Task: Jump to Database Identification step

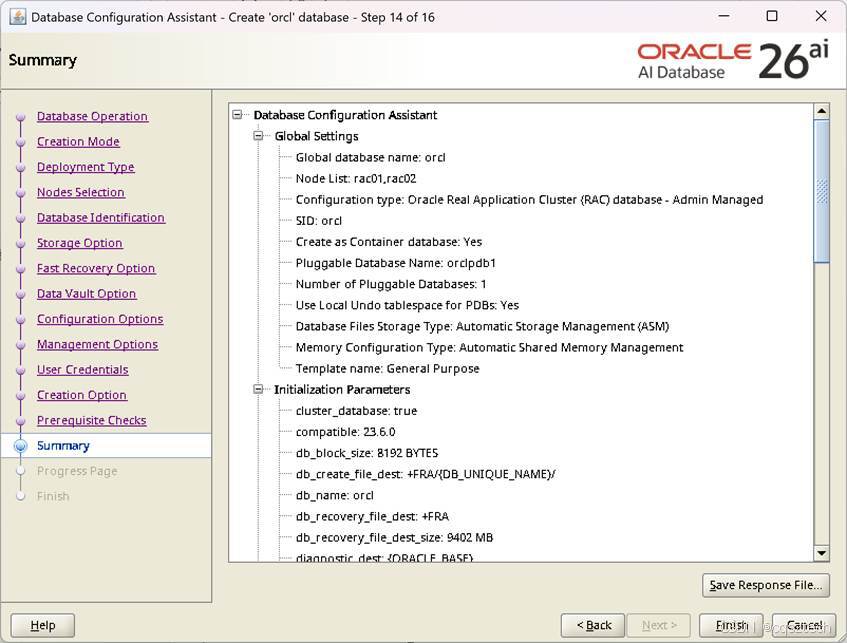Action: coord(101,218)
